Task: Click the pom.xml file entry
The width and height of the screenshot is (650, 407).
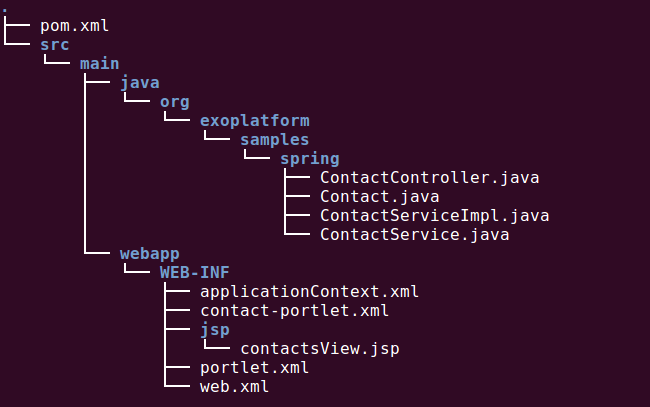Action: (x=75, y=26)
